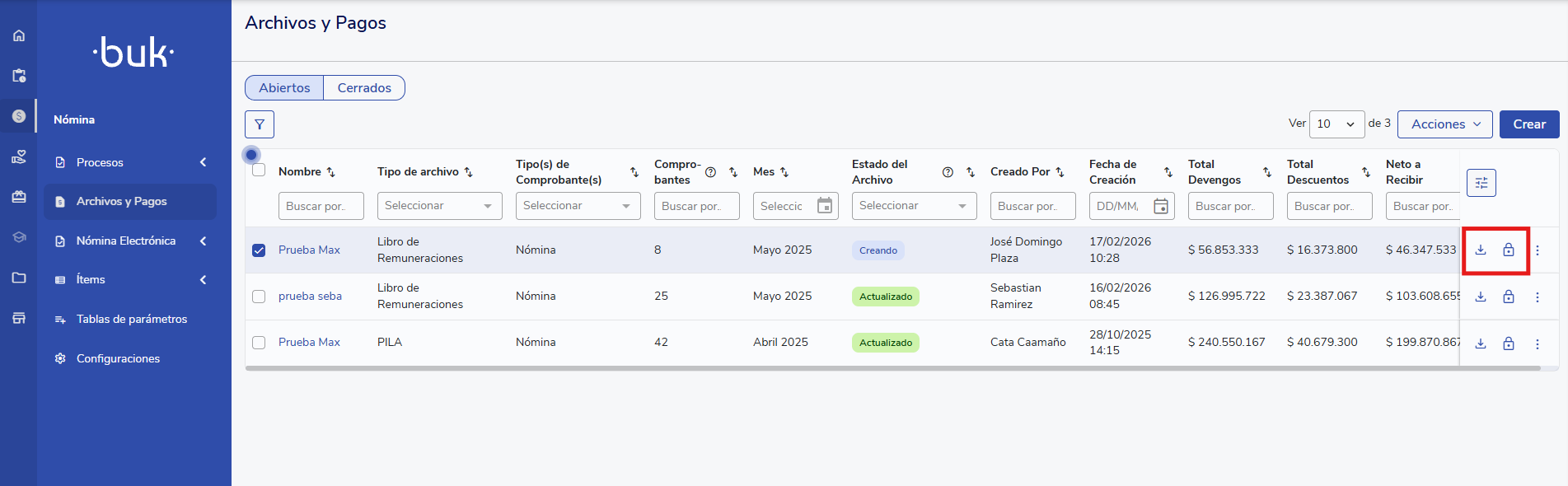The height and width of the screenshot is (486, 1568).
Task: Download the Prueba Max Mayo 2025 file
Action: (1481, 250)
